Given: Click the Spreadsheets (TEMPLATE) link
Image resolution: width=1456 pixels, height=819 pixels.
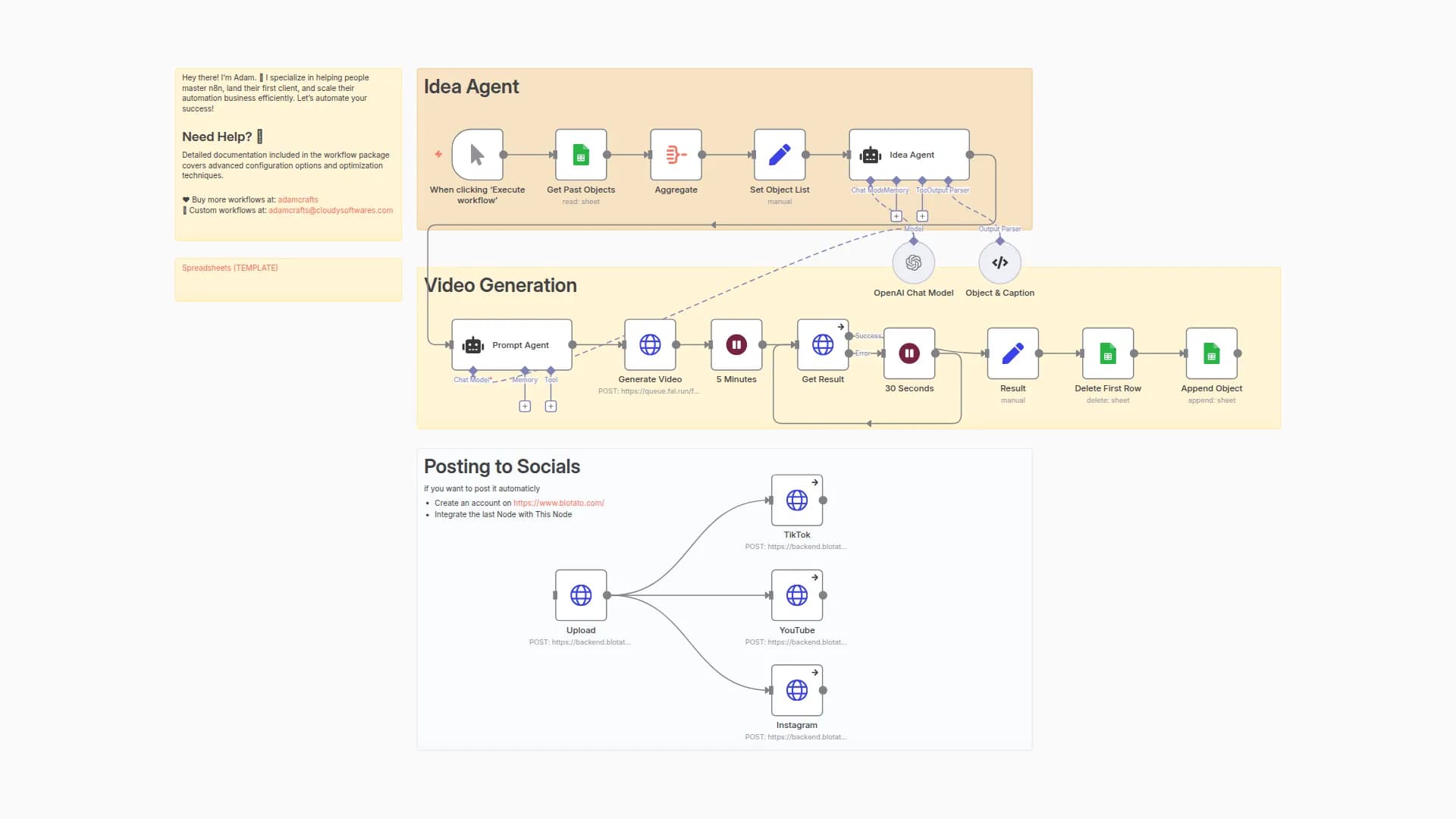Looking at the screenshot, I should 230,268.
